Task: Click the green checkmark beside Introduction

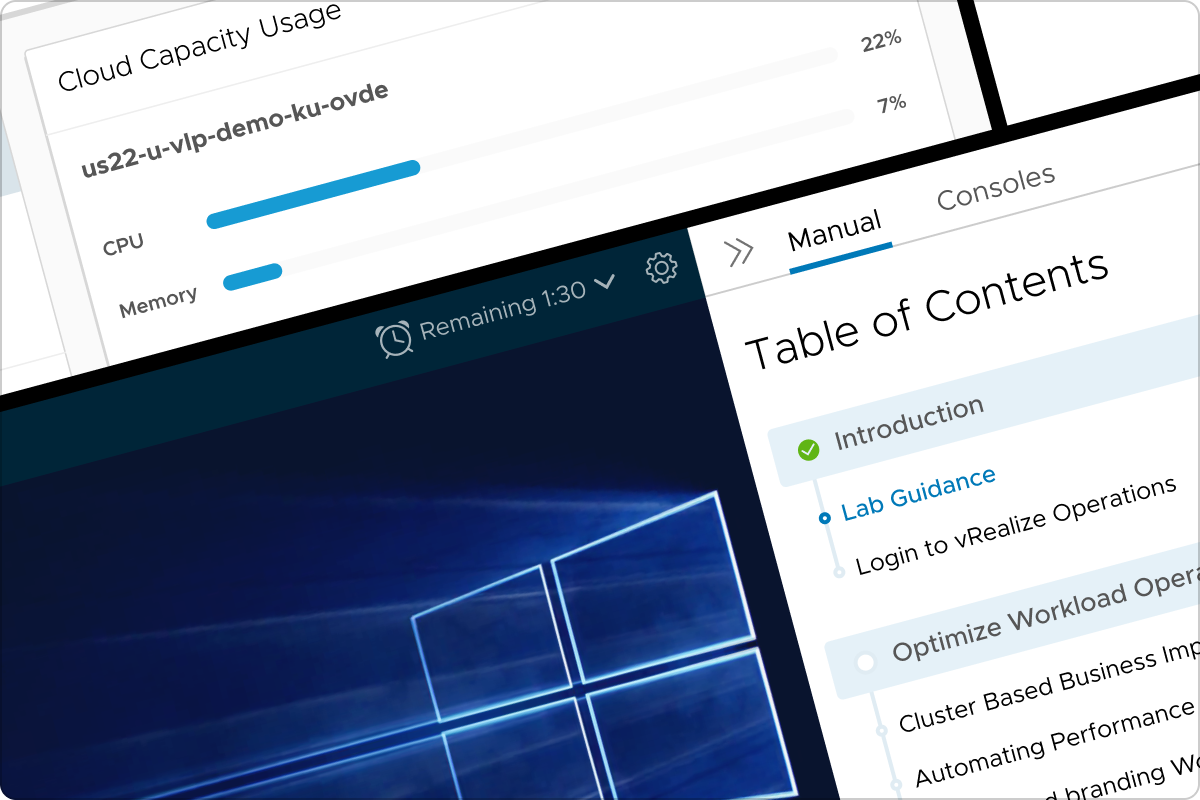Action: 808,450
